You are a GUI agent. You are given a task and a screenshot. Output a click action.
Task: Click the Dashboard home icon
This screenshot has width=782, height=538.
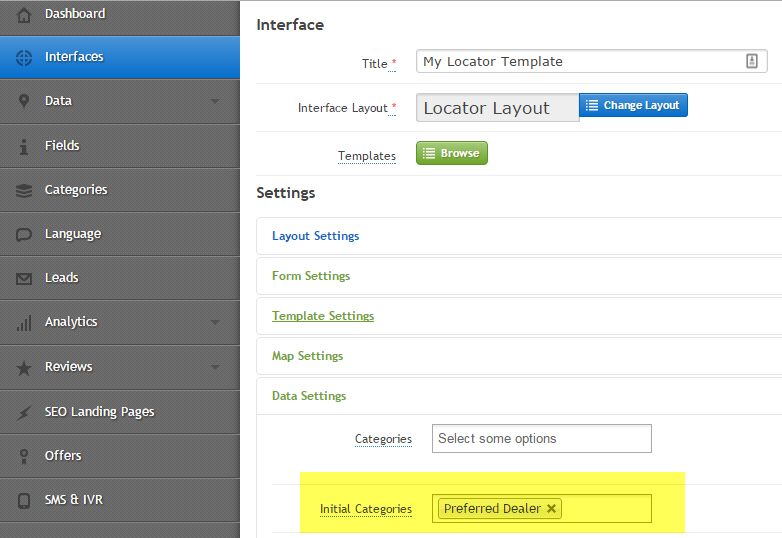point(23,15)
